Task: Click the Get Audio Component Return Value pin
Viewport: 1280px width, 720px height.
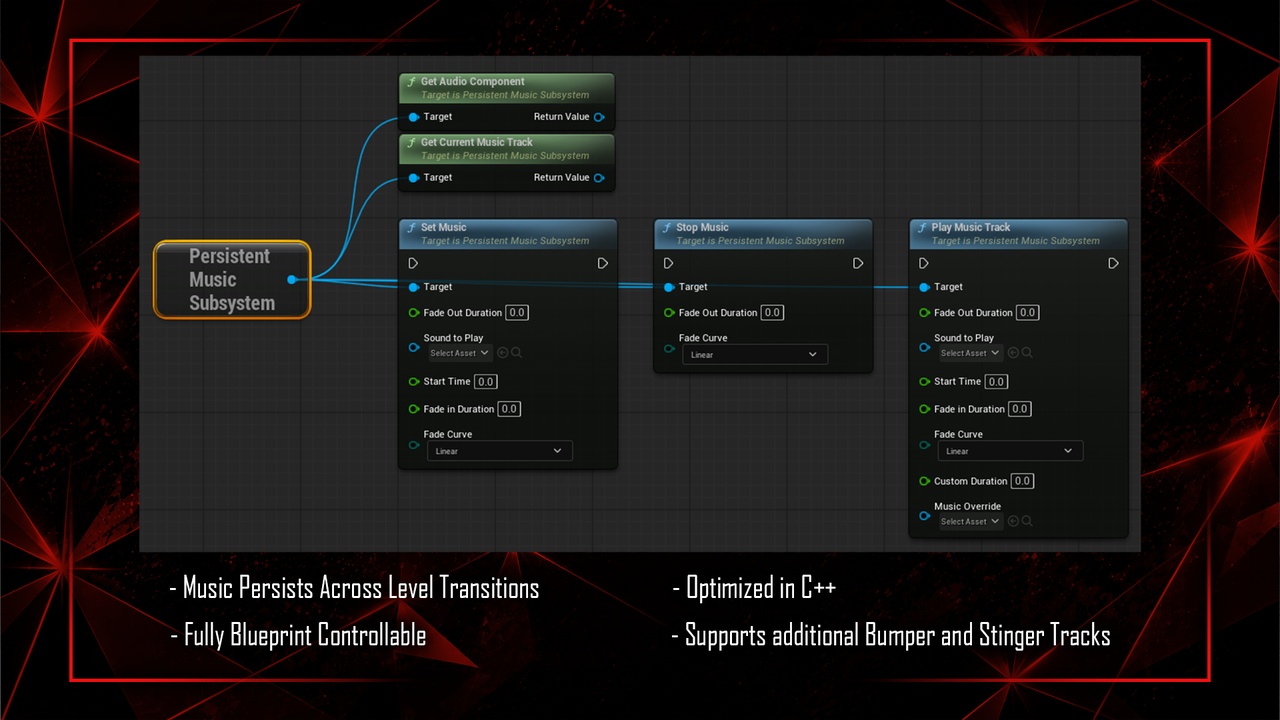Action: pos(599,117)
